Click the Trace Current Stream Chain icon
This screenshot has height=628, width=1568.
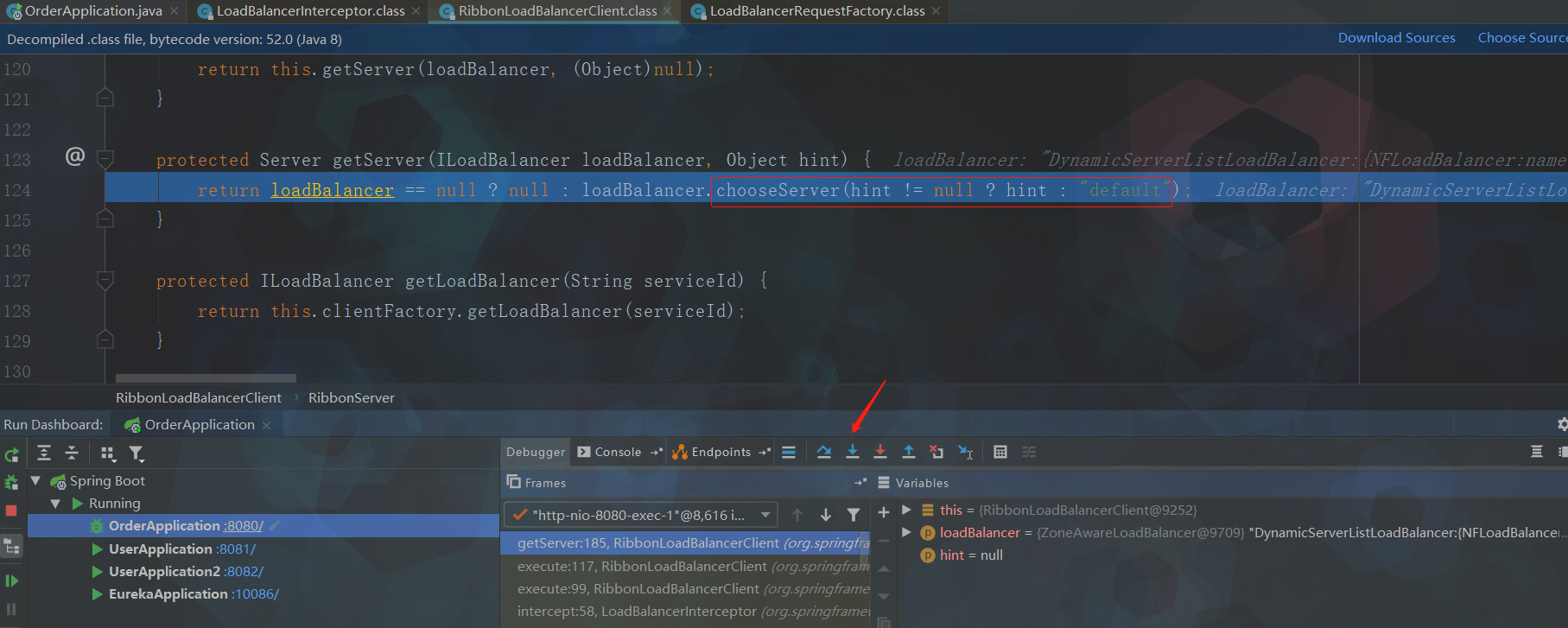[x=1029, y=452]
